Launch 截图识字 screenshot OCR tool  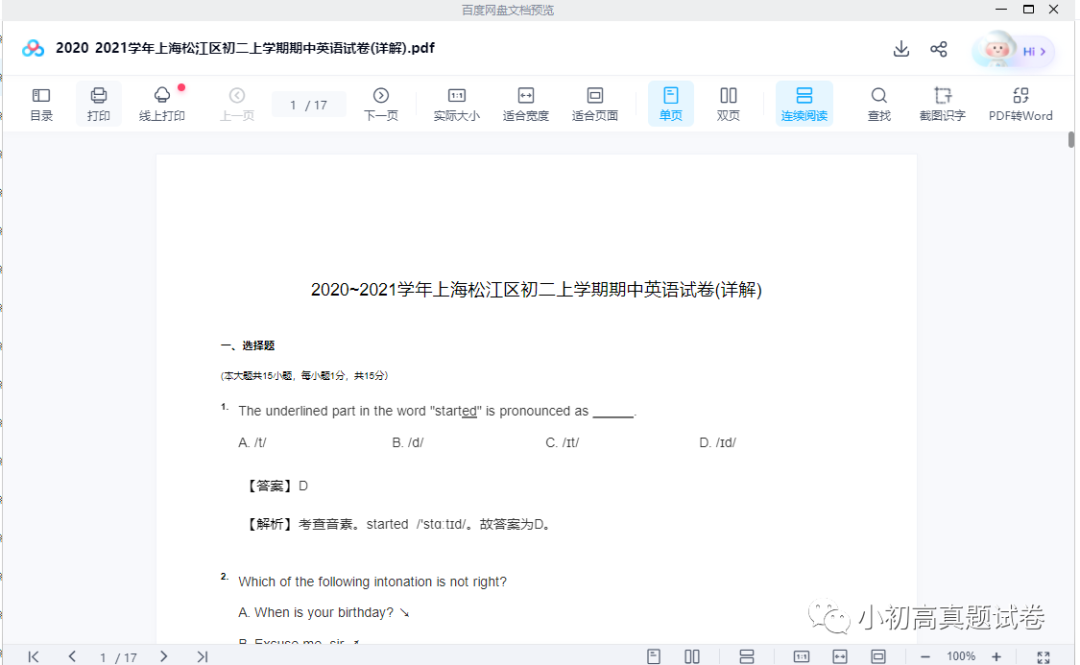click(942, 104)
